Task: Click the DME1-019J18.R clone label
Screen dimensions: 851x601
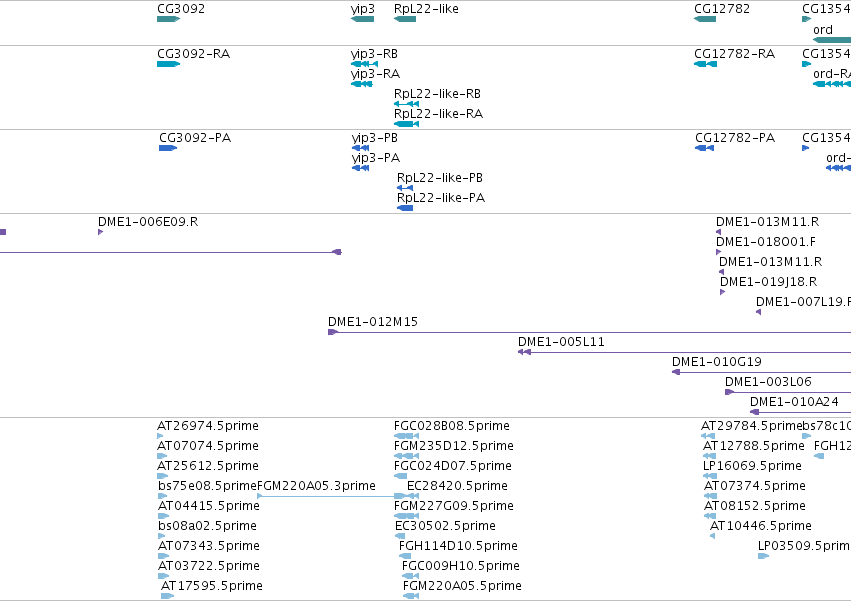Action: pyautogui.click(x=769, y=282)
